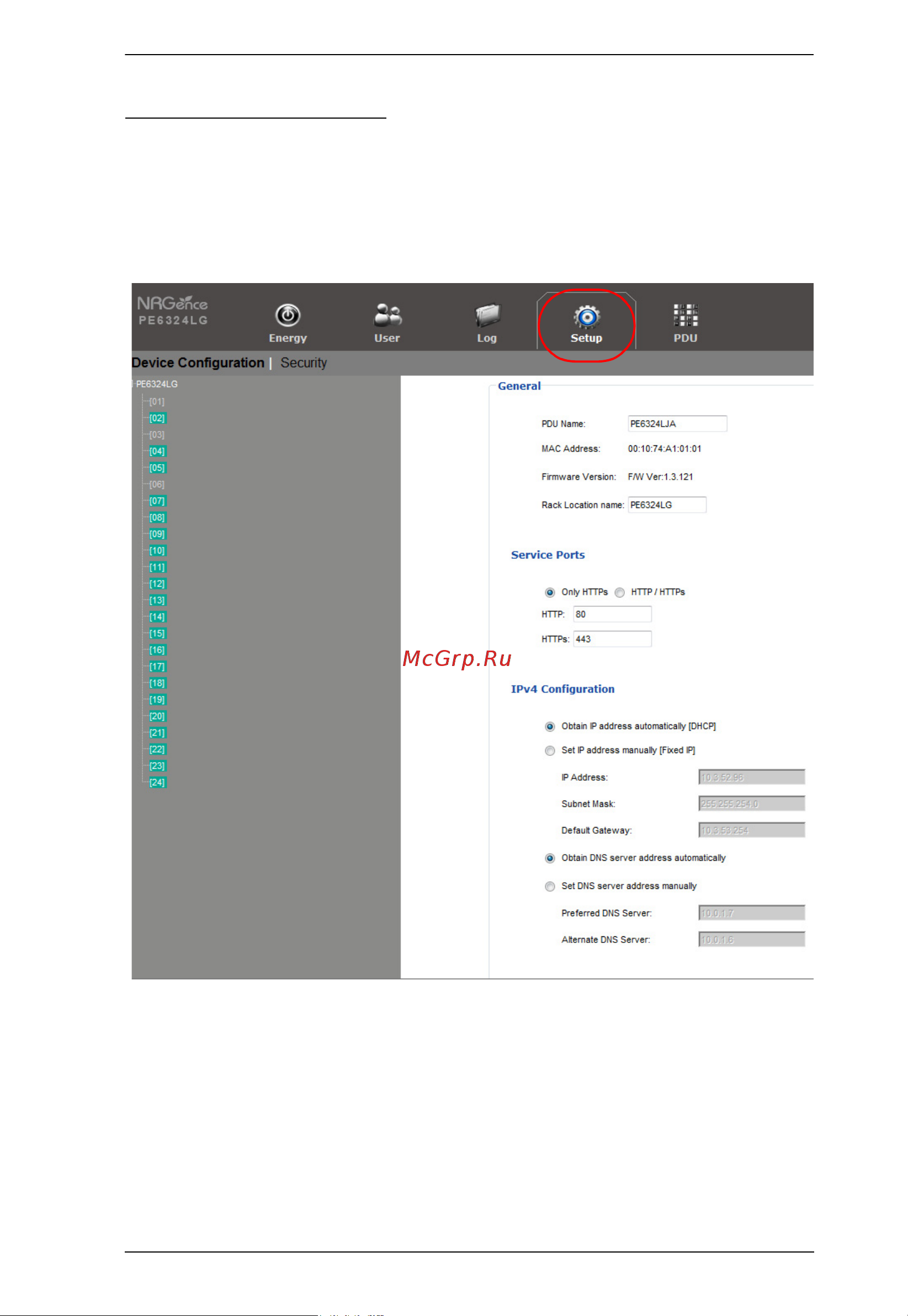The height and width of the screenshot is (1316, 908).
Task: Switch to the Security tab
Action: click(x=304, y=363)
